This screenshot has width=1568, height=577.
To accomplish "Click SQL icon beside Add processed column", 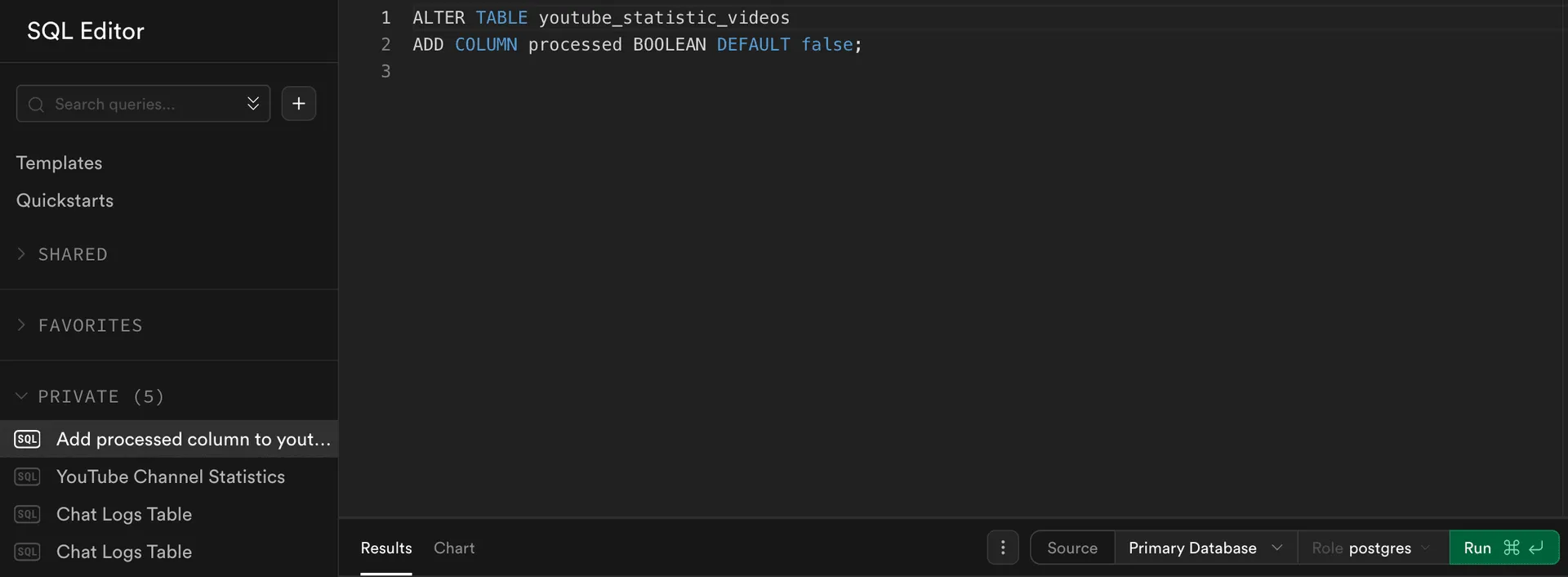I will click(27, 439).
